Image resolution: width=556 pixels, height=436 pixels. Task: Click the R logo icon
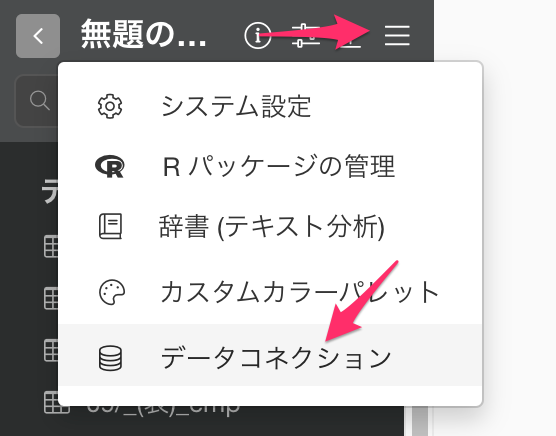(110, 166)
